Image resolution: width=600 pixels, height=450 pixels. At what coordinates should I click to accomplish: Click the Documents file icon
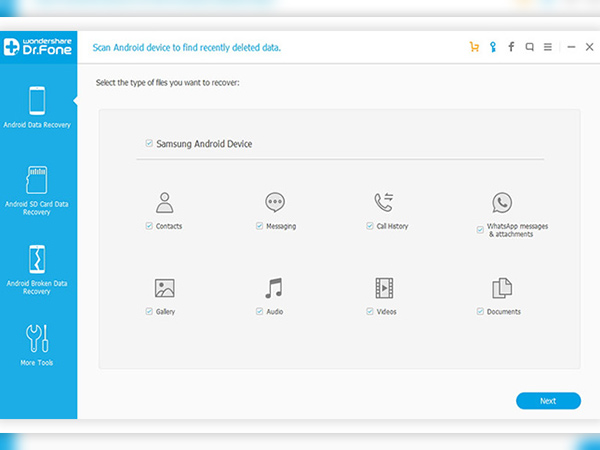[502, 288]
